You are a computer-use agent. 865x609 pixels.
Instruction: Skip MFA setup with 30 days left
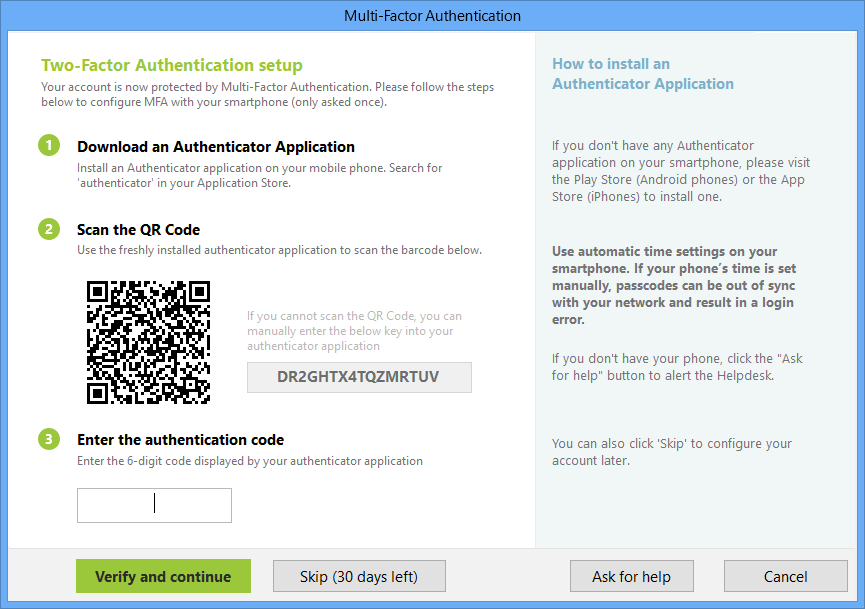click(x=359, y=576)
